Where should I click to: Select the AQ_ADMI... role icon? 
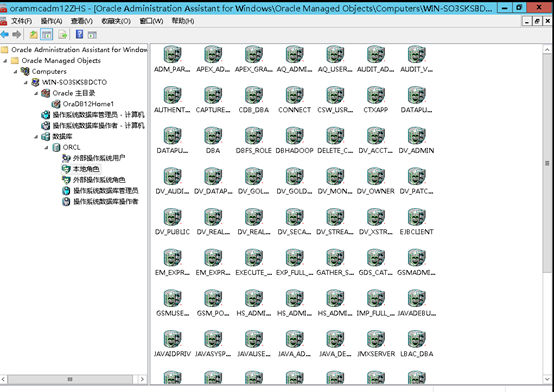[294, 55]
